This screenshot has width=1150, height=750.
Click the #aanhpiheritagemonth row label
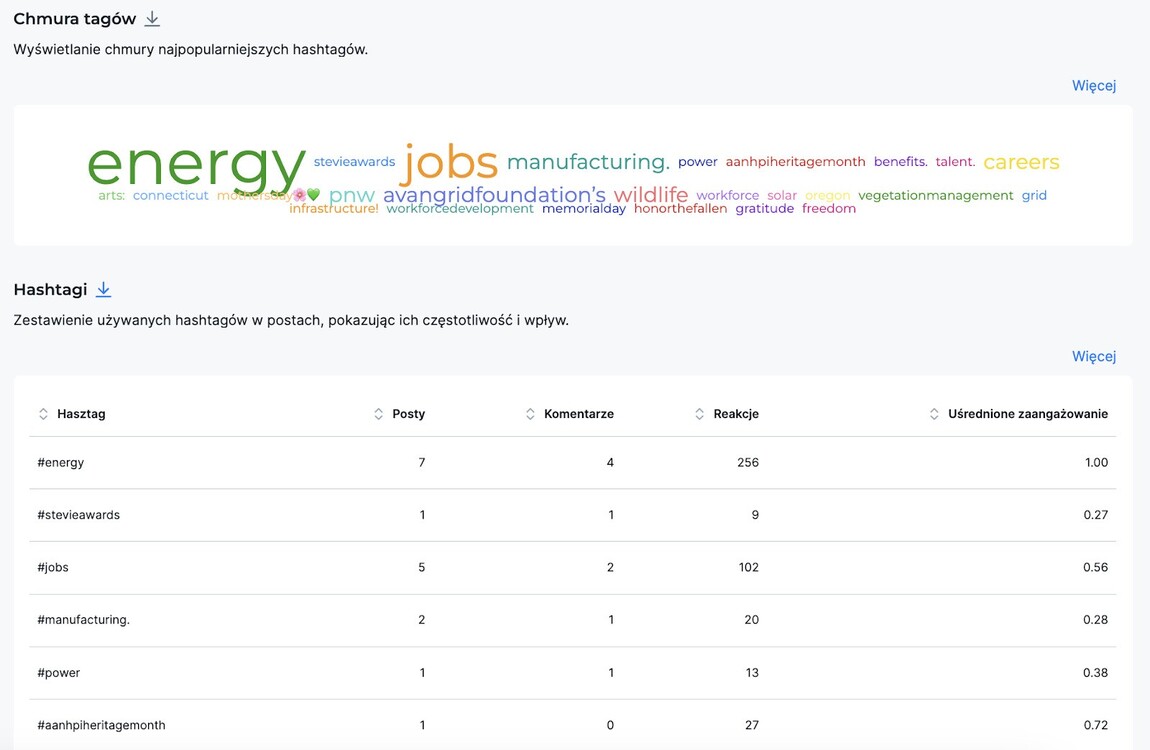click(101, 725)
